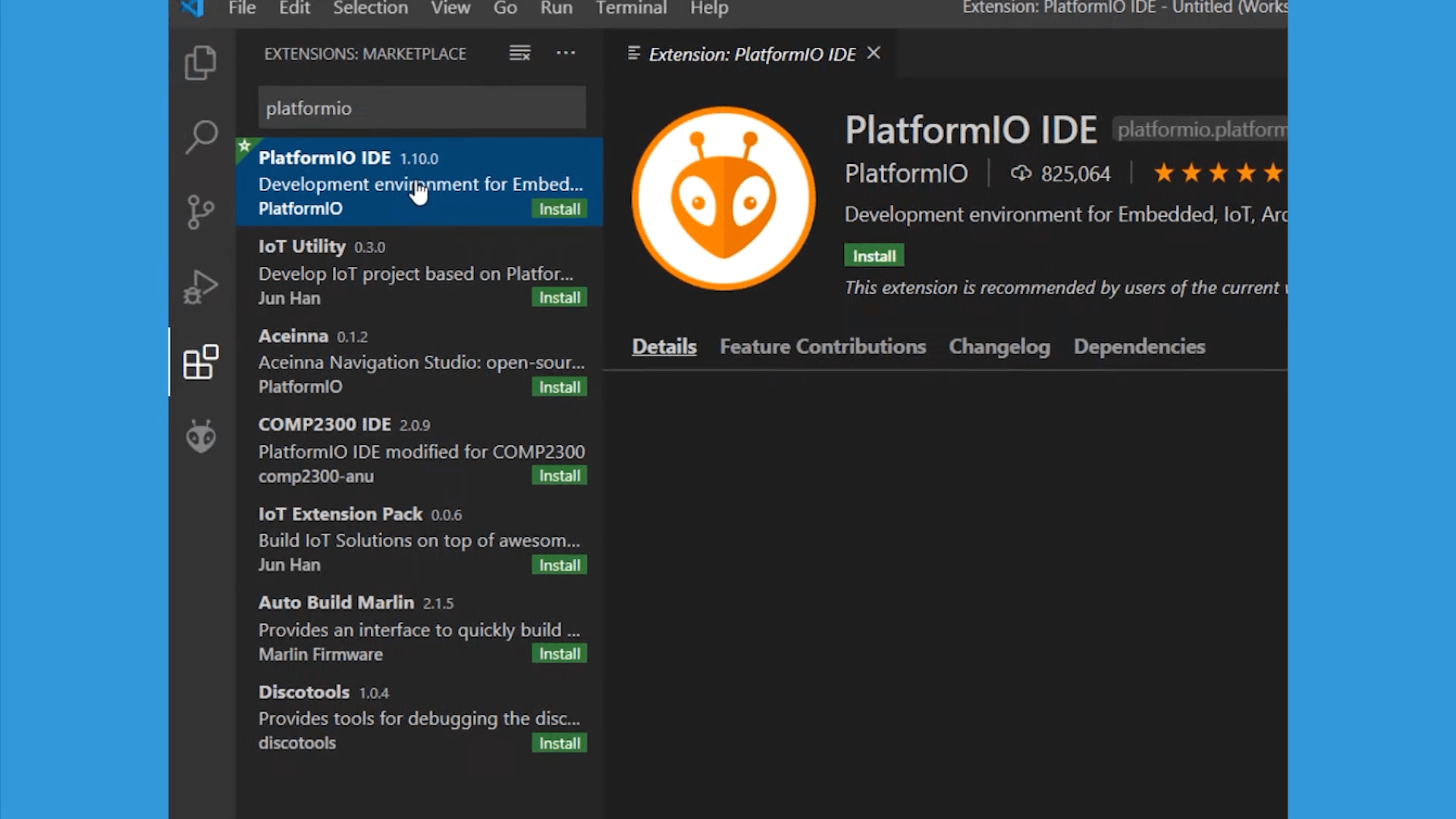Open the Edit menu
Screen dimensions: 1456x819
[294, 8]
